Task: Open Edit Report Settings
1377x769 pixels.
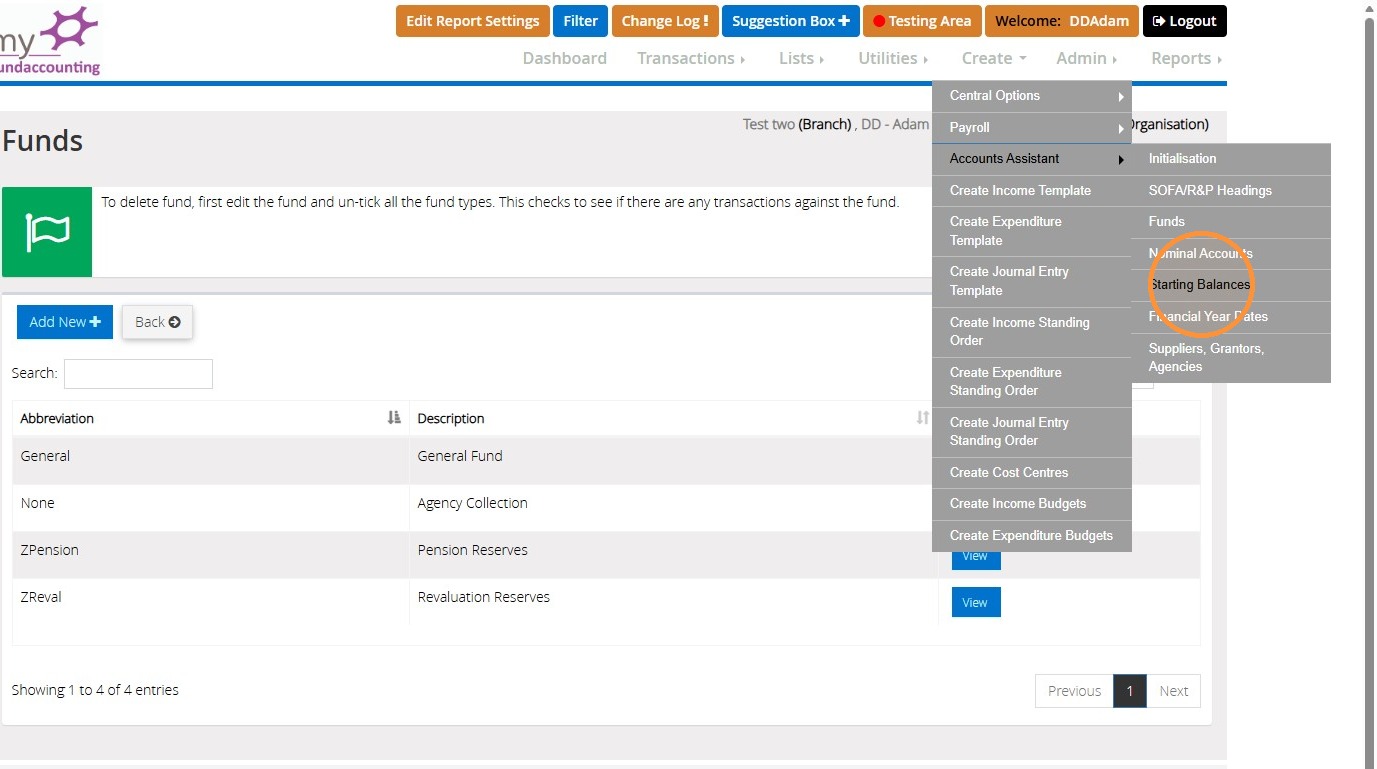Action: [472, 21]
